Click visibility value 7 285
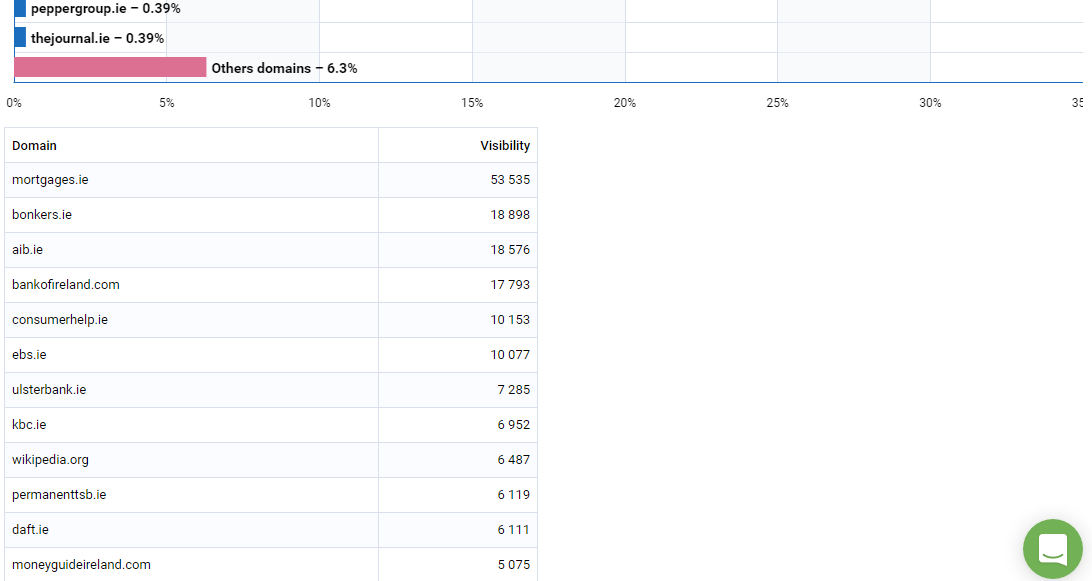This screenshot has height=581, width=1092. click(513, 389)
